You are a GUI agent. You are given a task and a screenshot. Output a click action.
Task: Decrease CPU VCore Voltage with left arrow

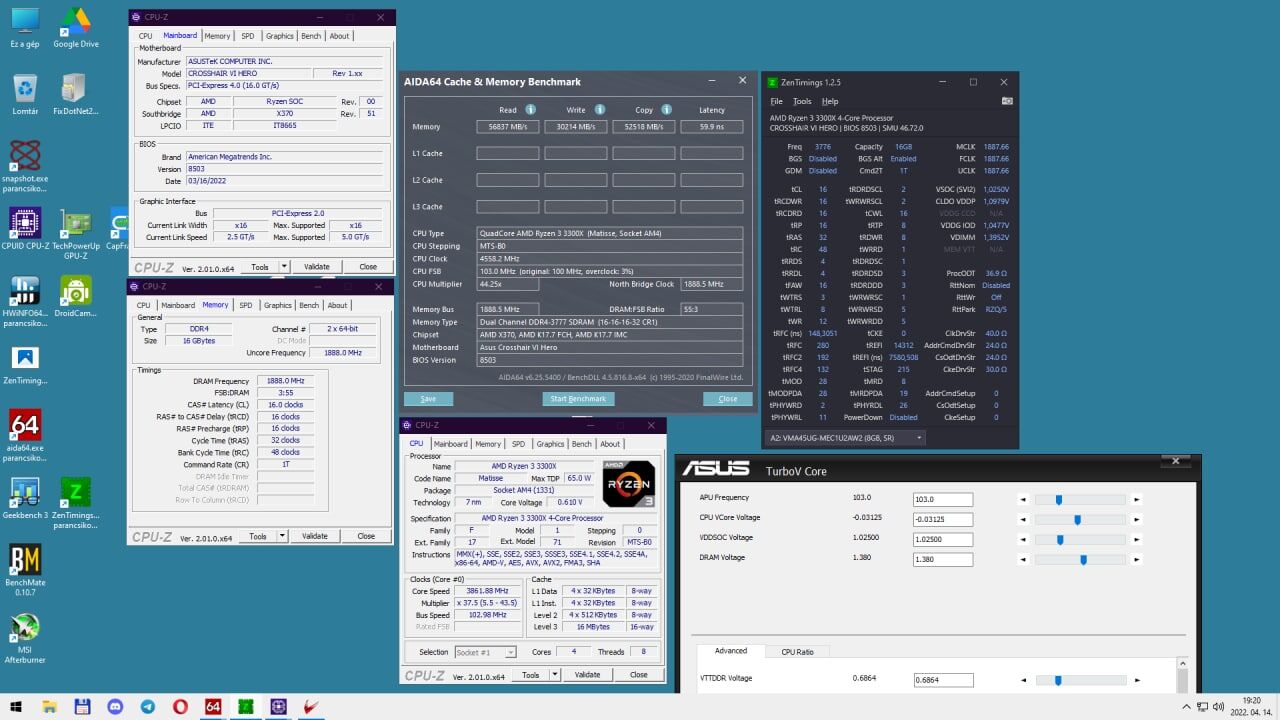coord(1022,519)
